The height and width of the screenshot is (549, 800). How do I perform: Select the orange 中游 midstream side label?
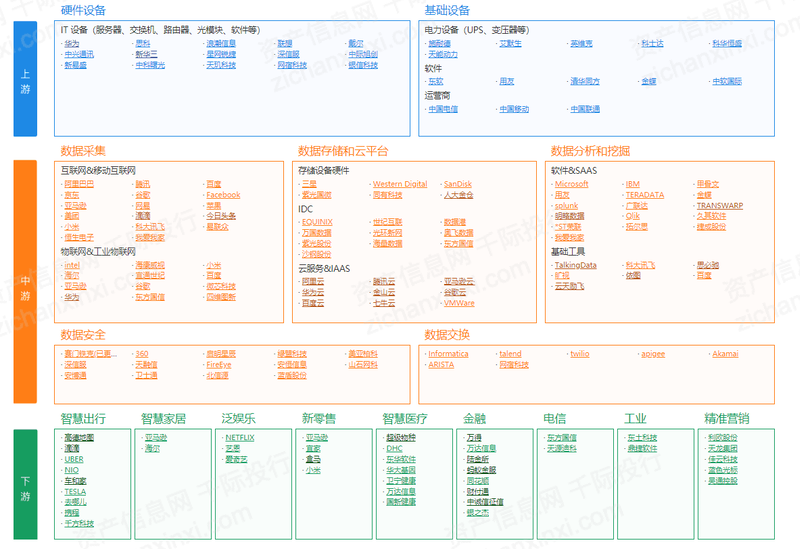pyautogui.click(x=25, y=283)
